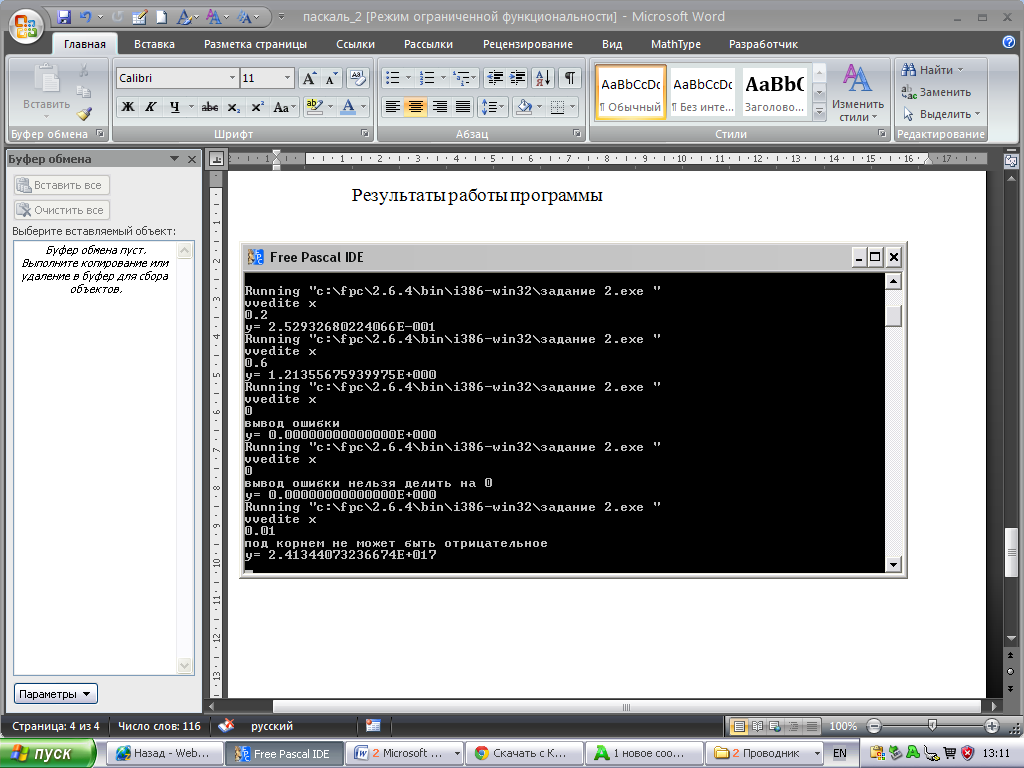Align text right

pos(440,107)
